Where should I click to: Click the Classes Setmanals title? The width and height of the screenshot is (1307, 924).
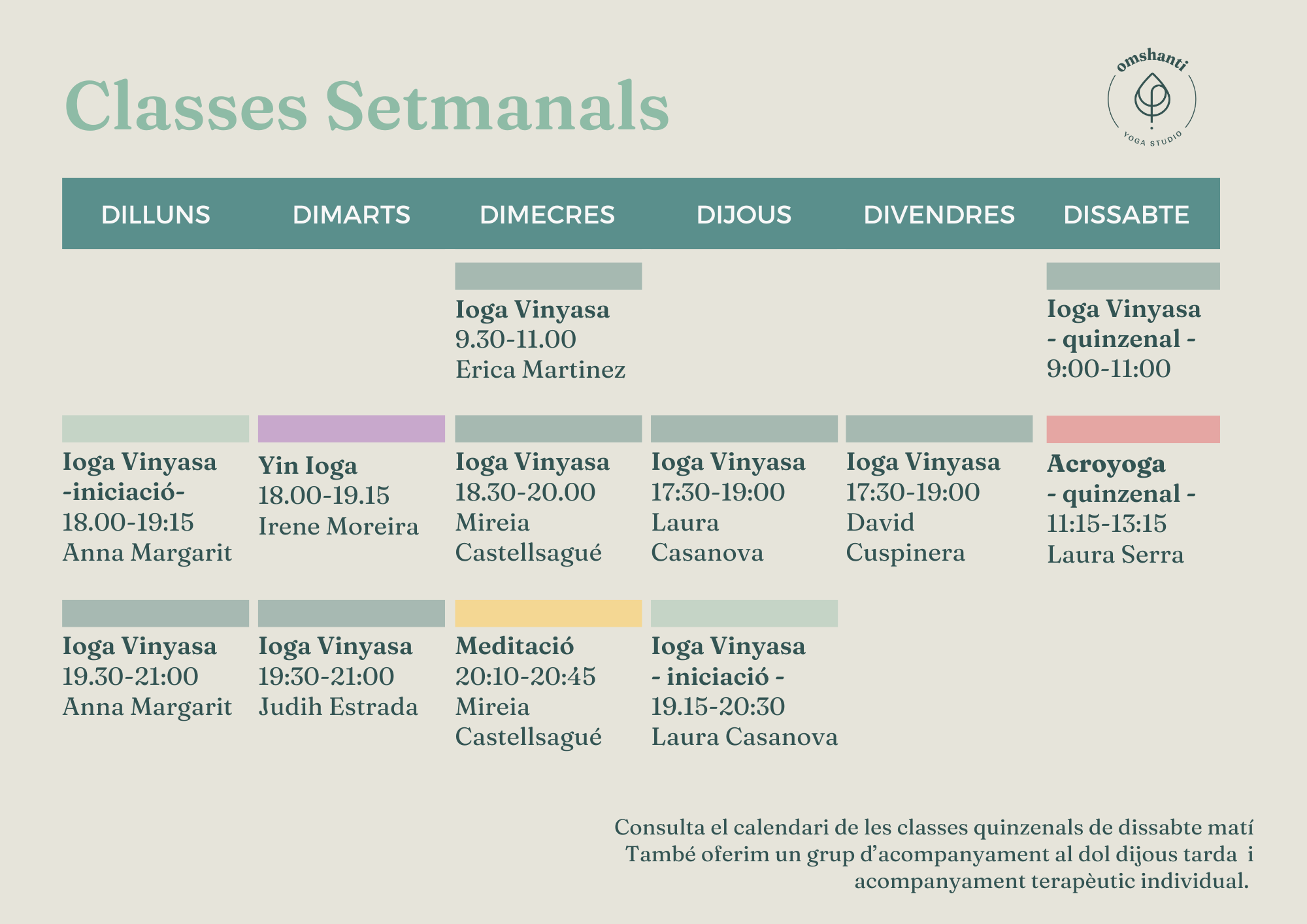[367, 106]
